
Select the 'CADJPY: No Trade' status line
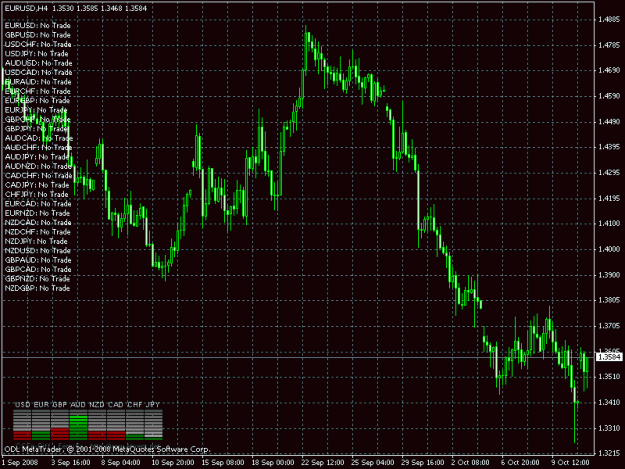[x=37, y=185]
